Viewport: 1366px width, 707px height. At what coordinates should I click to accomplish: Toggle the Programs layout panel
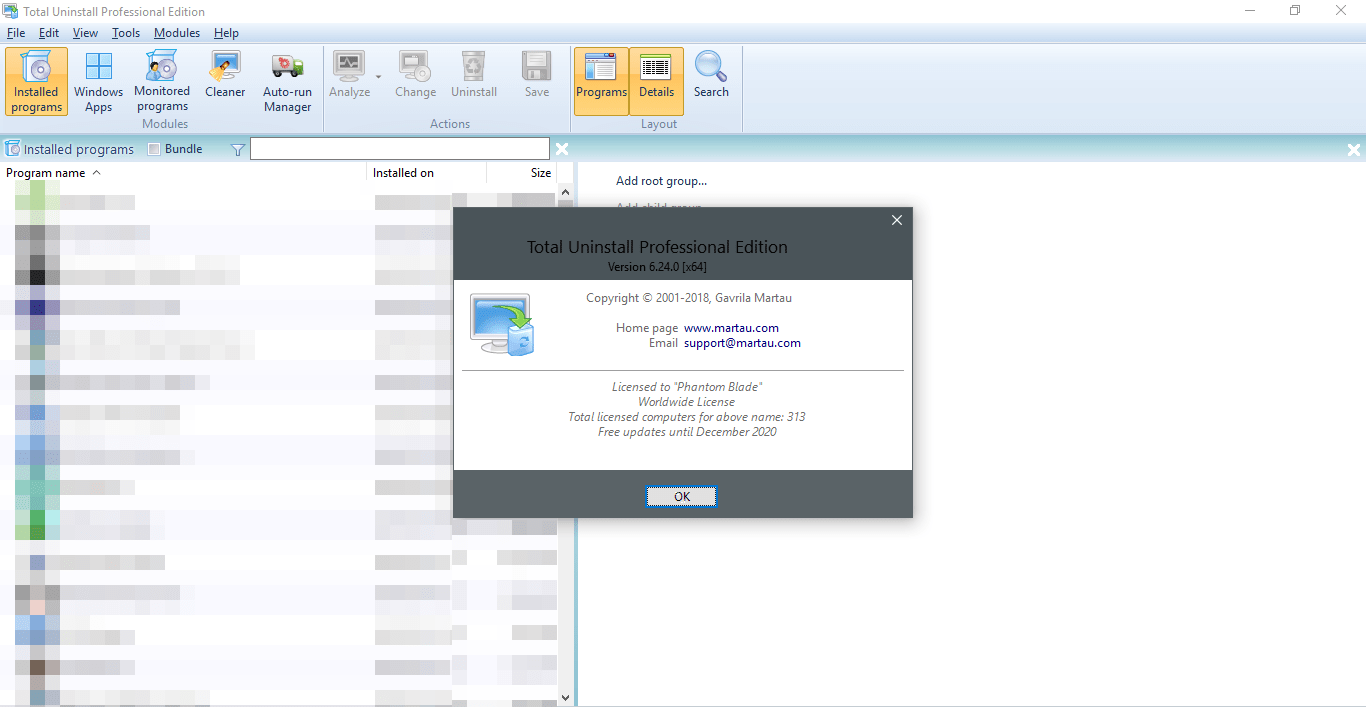[x=601, y=81]
